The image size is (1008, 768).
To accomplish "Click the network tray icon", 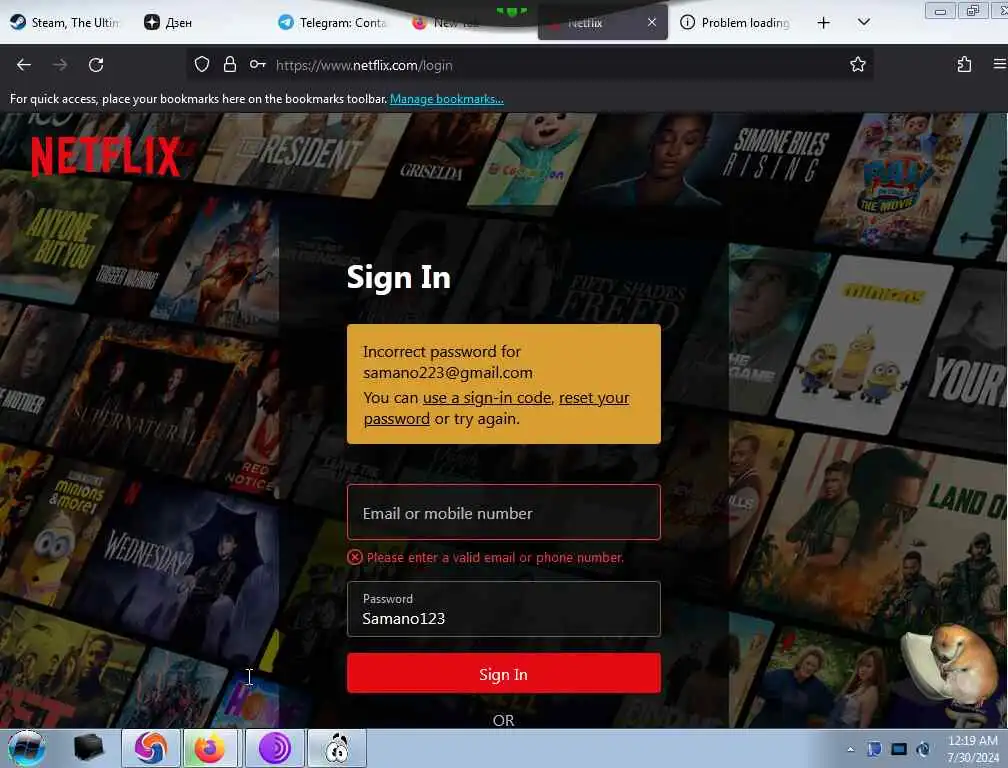I will 899,749.
